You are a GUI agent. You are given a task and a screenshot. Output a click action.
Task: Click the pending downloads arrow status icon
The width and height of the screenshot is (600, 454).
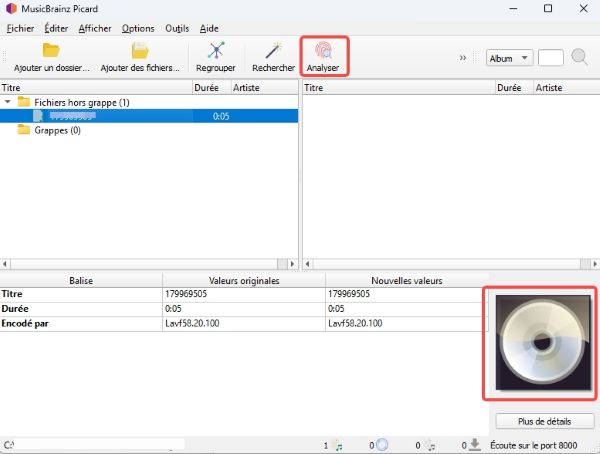click(x=475, y=445)
